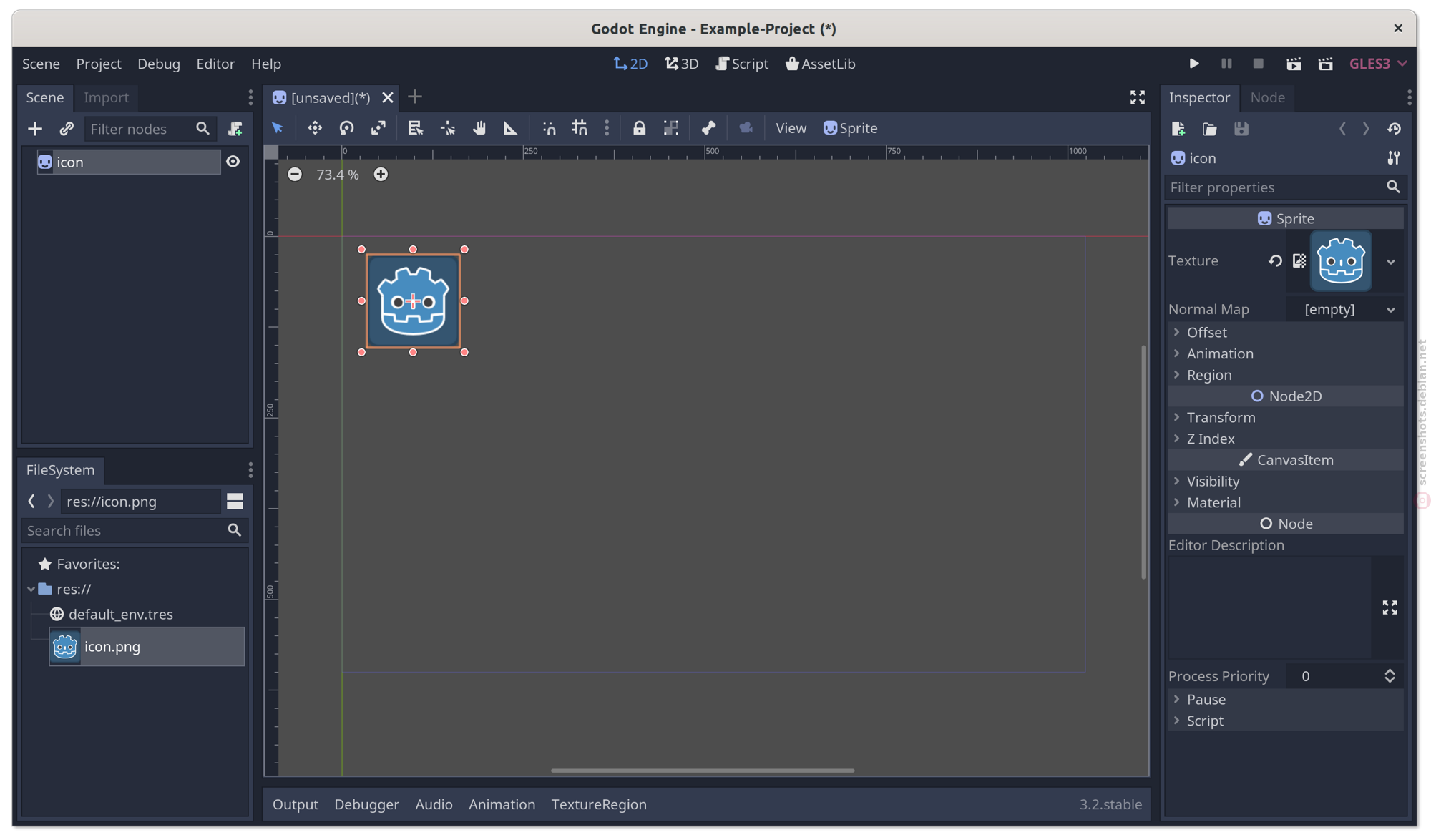1431x840 pixels.
Task: Open the GLES3 renderer dropdown
Action: click(x=1378, y=64)
